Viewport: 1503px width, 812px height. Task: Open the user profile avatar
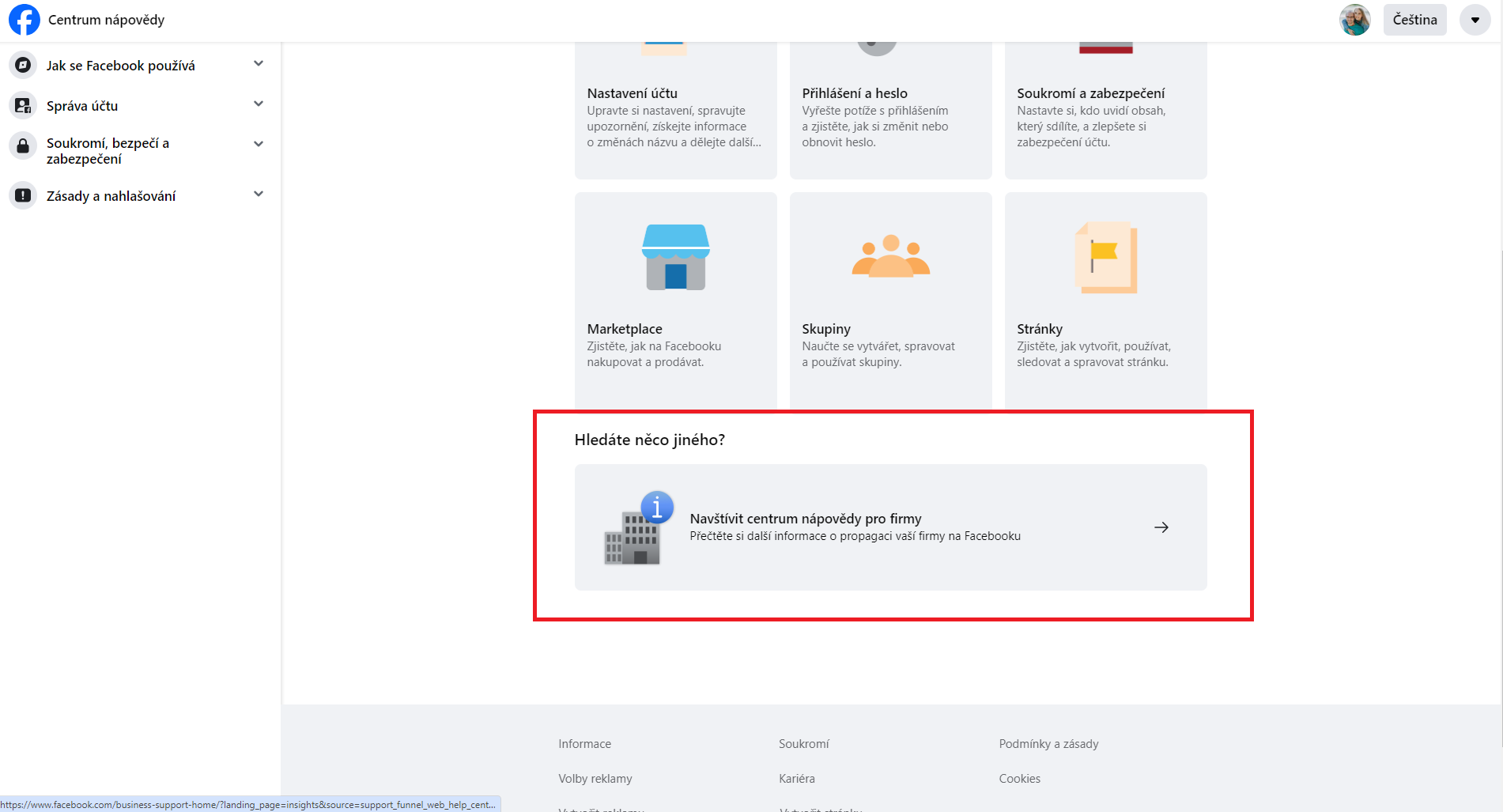[1354, 20]
